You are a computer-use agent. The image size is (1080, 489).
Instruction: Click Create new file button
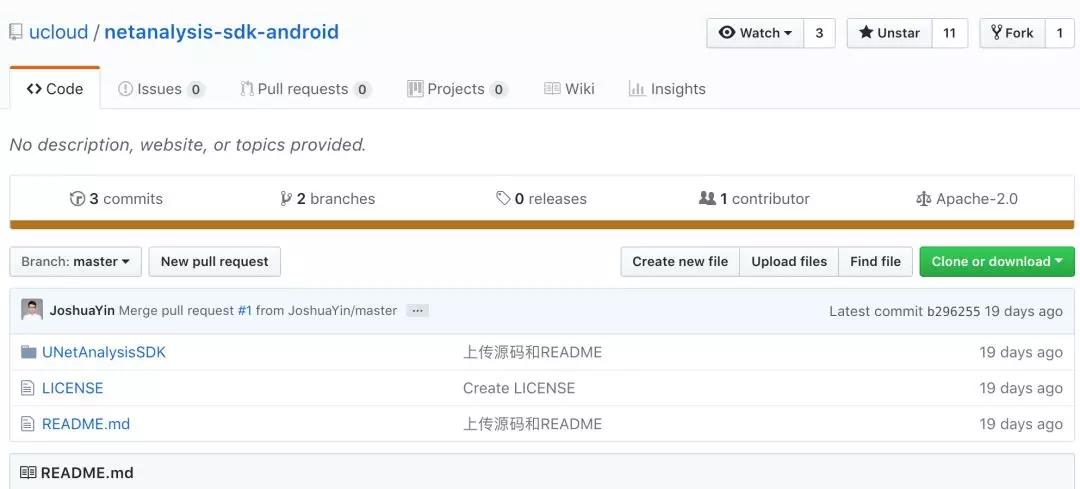pos(680,262)
